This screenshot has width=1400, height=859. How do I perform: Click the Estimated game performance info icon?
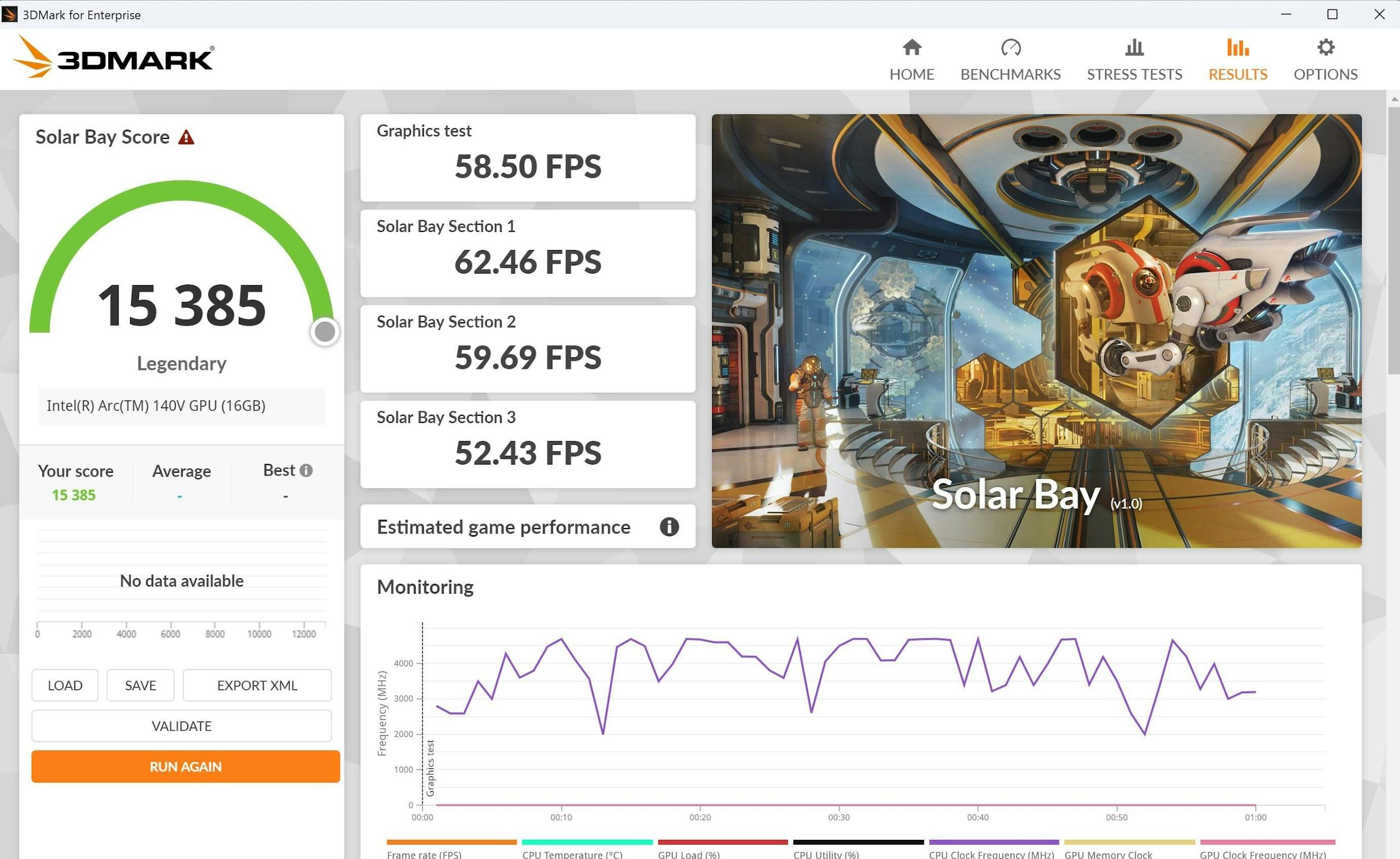(669, 526)
